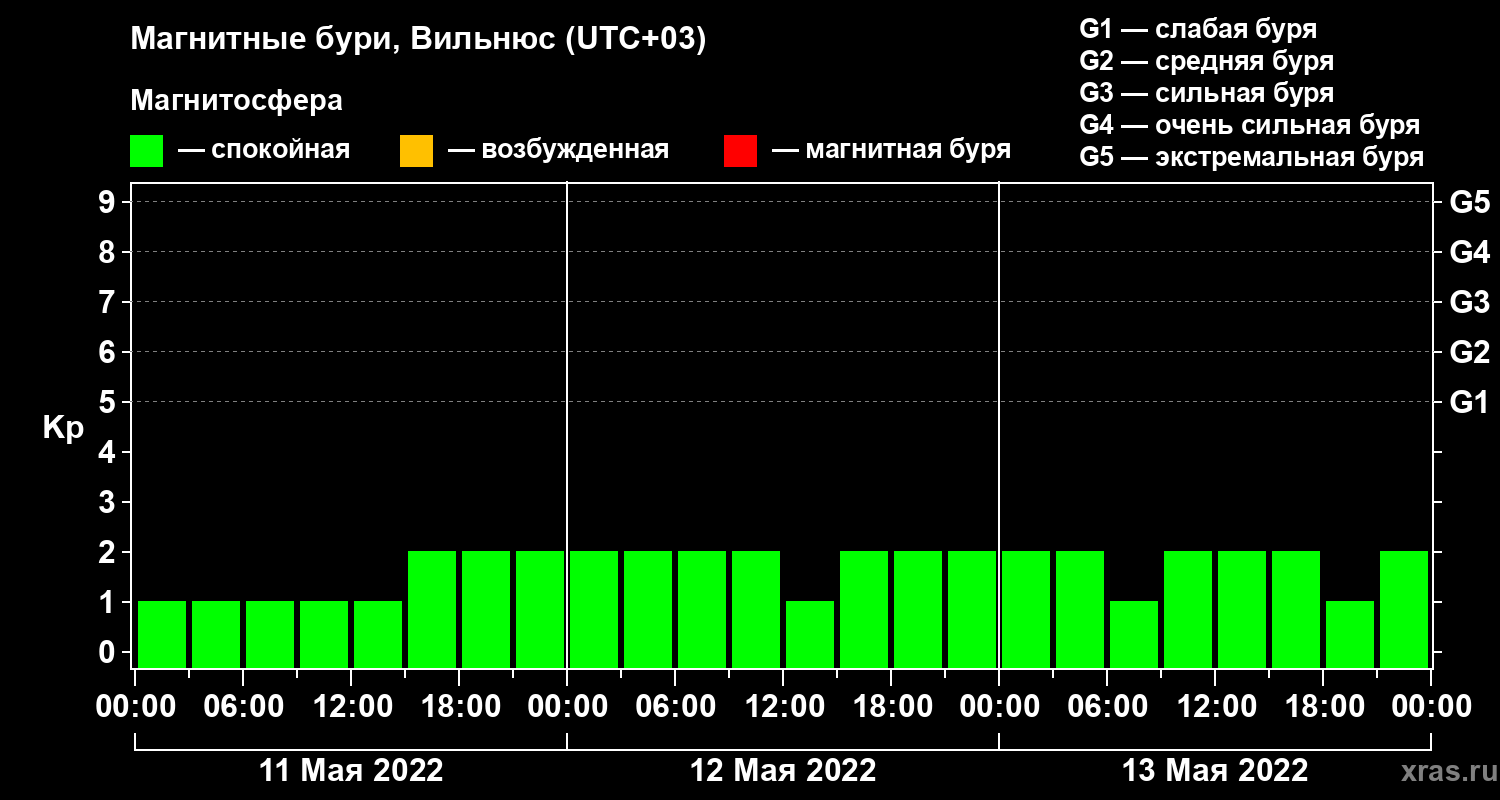Click the 'G1' label on the right axis
Viewport: 1500px width, 800px height.
pyautogui.click(x=1469, y=402)
